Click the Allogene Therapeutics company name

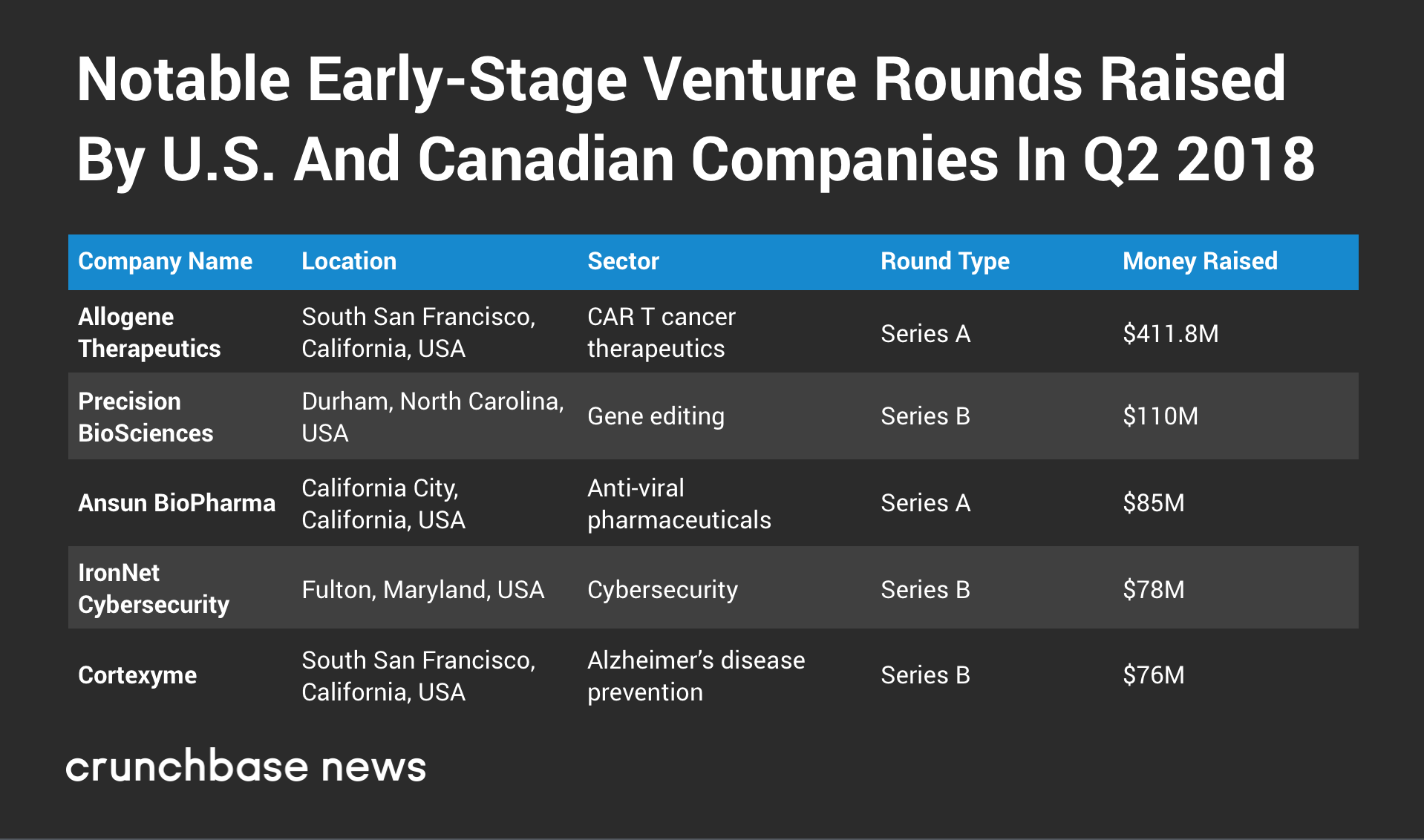[149, 332]
